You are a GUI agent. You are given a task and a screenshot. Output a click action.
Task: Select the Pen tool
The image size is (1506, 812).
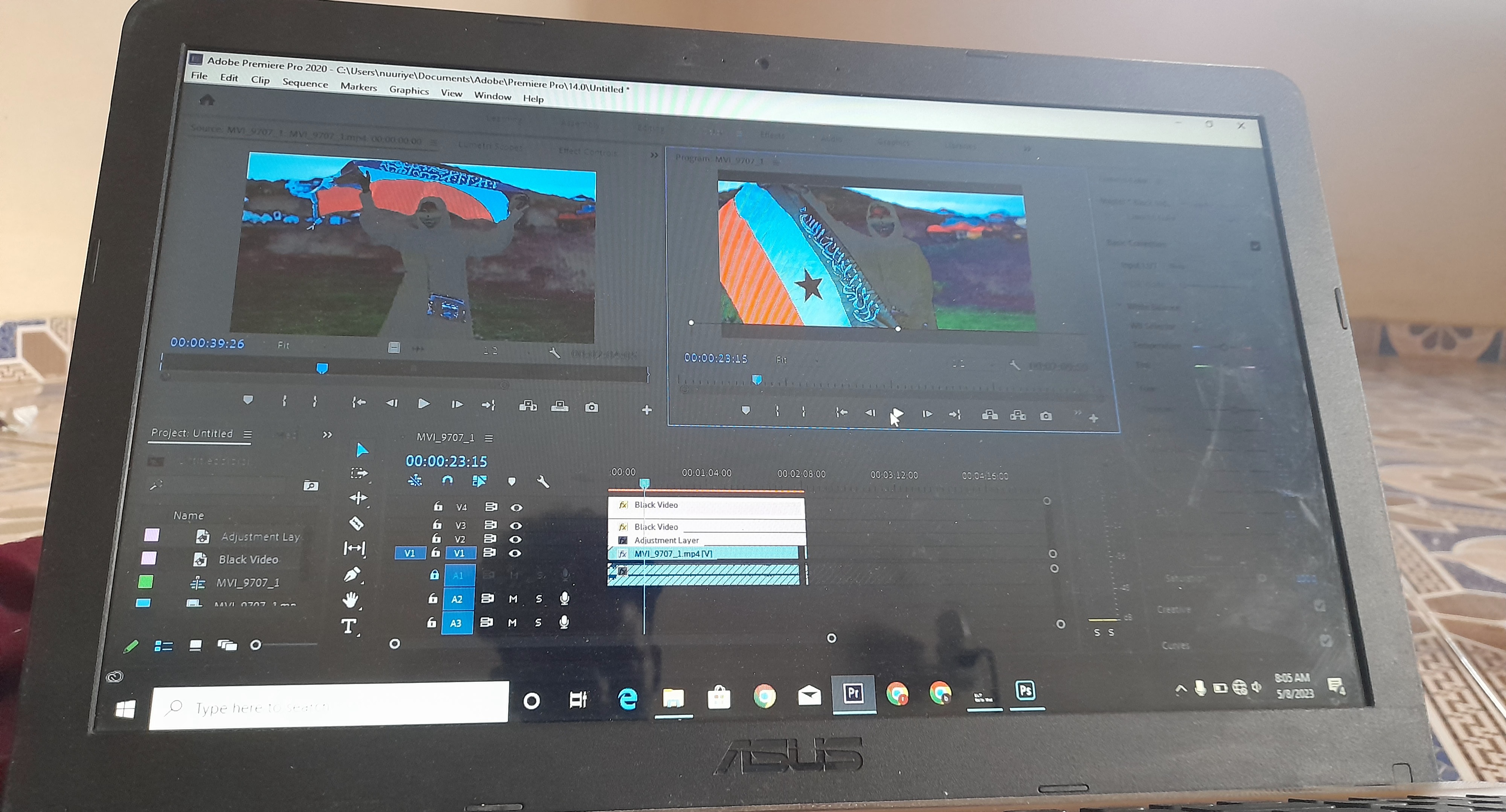[x=352, y=575]
